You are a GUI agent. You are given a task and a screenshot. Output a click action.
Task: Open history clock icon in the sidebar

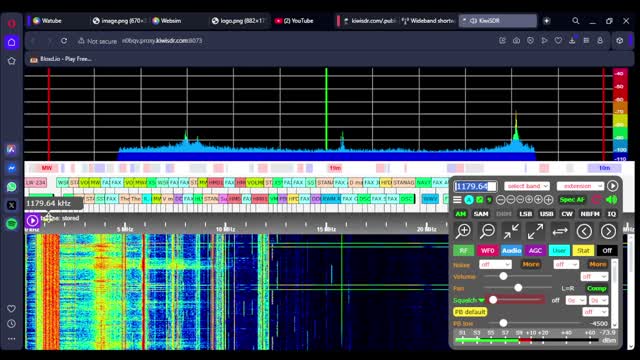(x=11, y=324)
